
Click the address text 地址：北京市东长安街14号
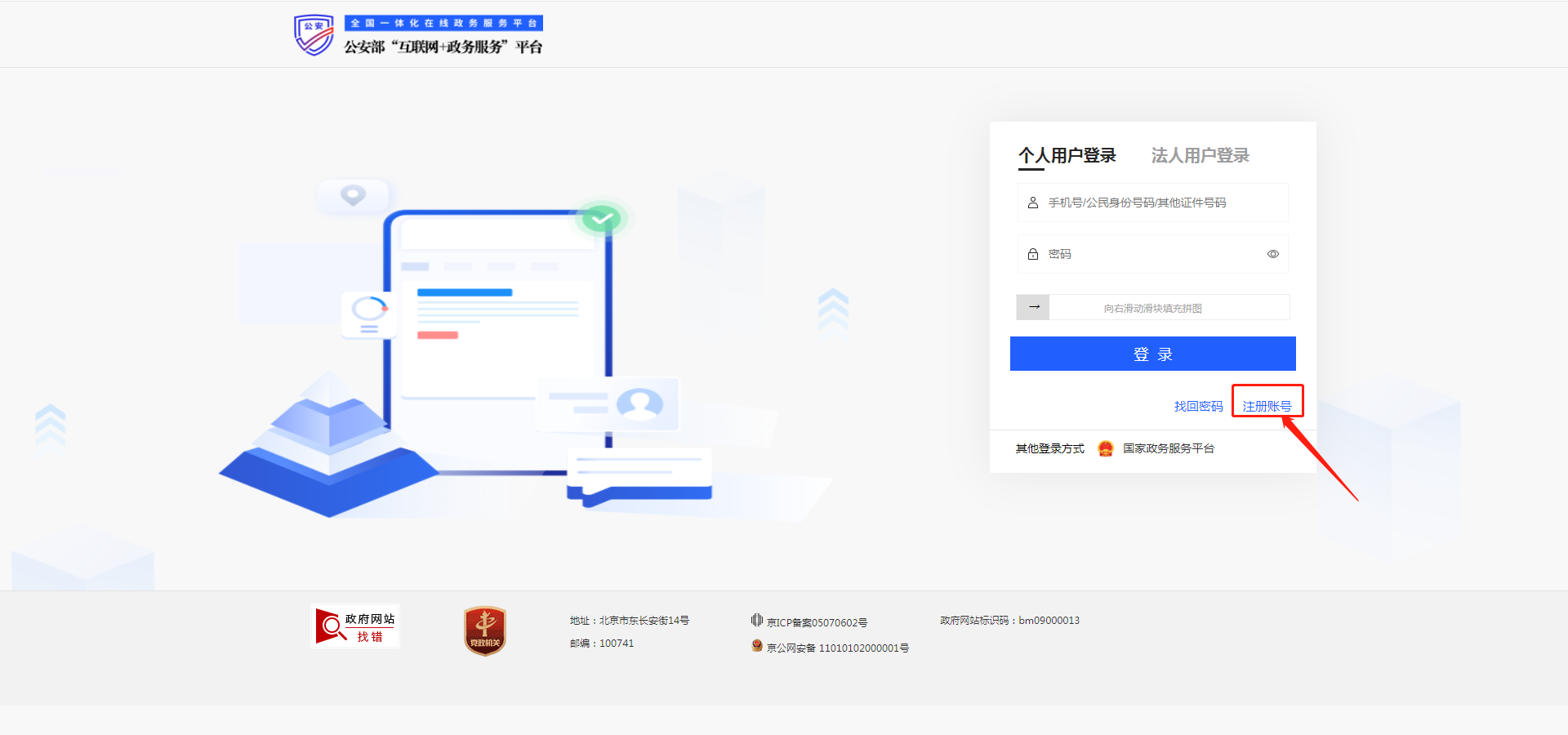630,621
